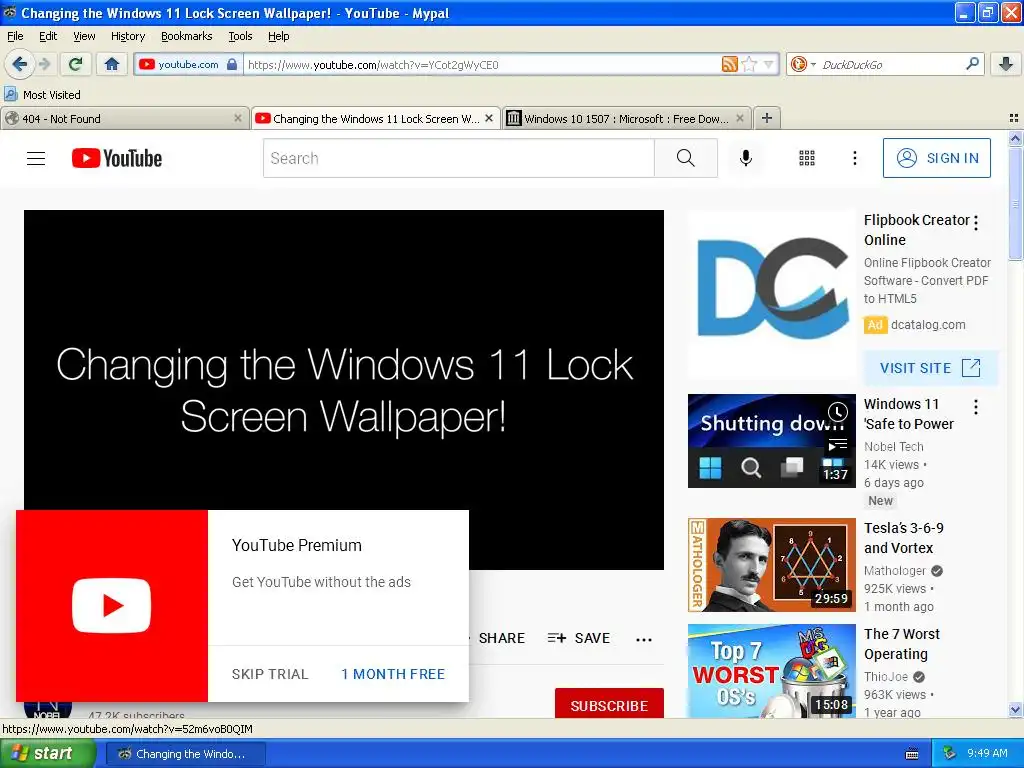
Task: Close the Changing the Windows 11 tab
Action: pos(488,118)
